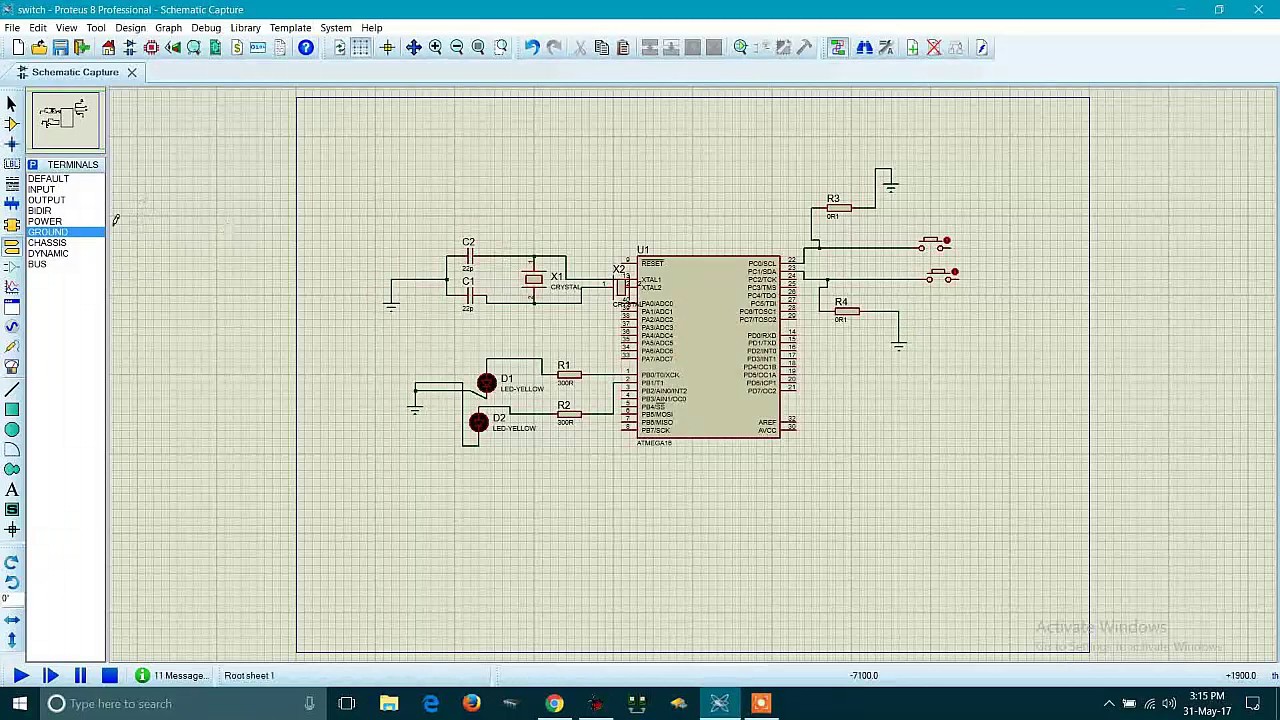Select the Text tool A icon

12,490
